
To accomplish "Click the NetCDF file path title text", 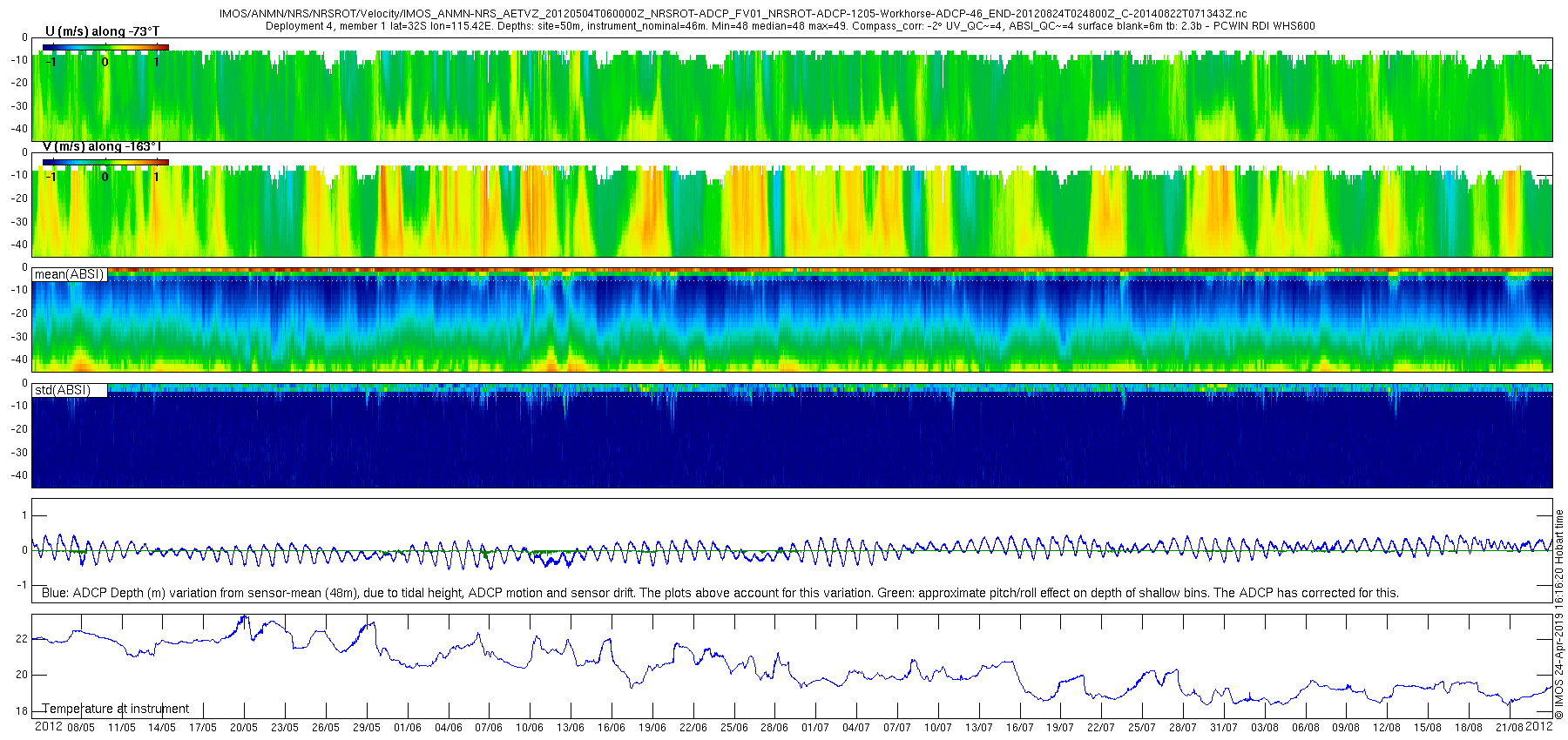I will 733,14.
